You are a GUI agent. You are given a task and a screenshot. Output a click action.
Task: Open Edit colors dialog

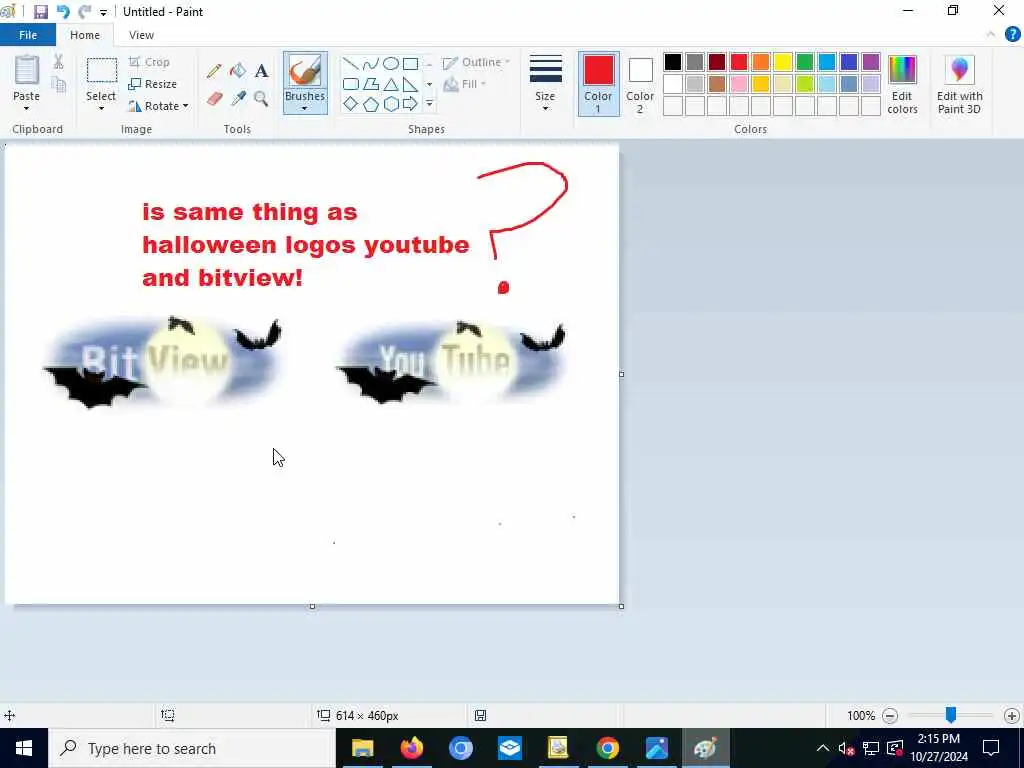tap(903, 84)
